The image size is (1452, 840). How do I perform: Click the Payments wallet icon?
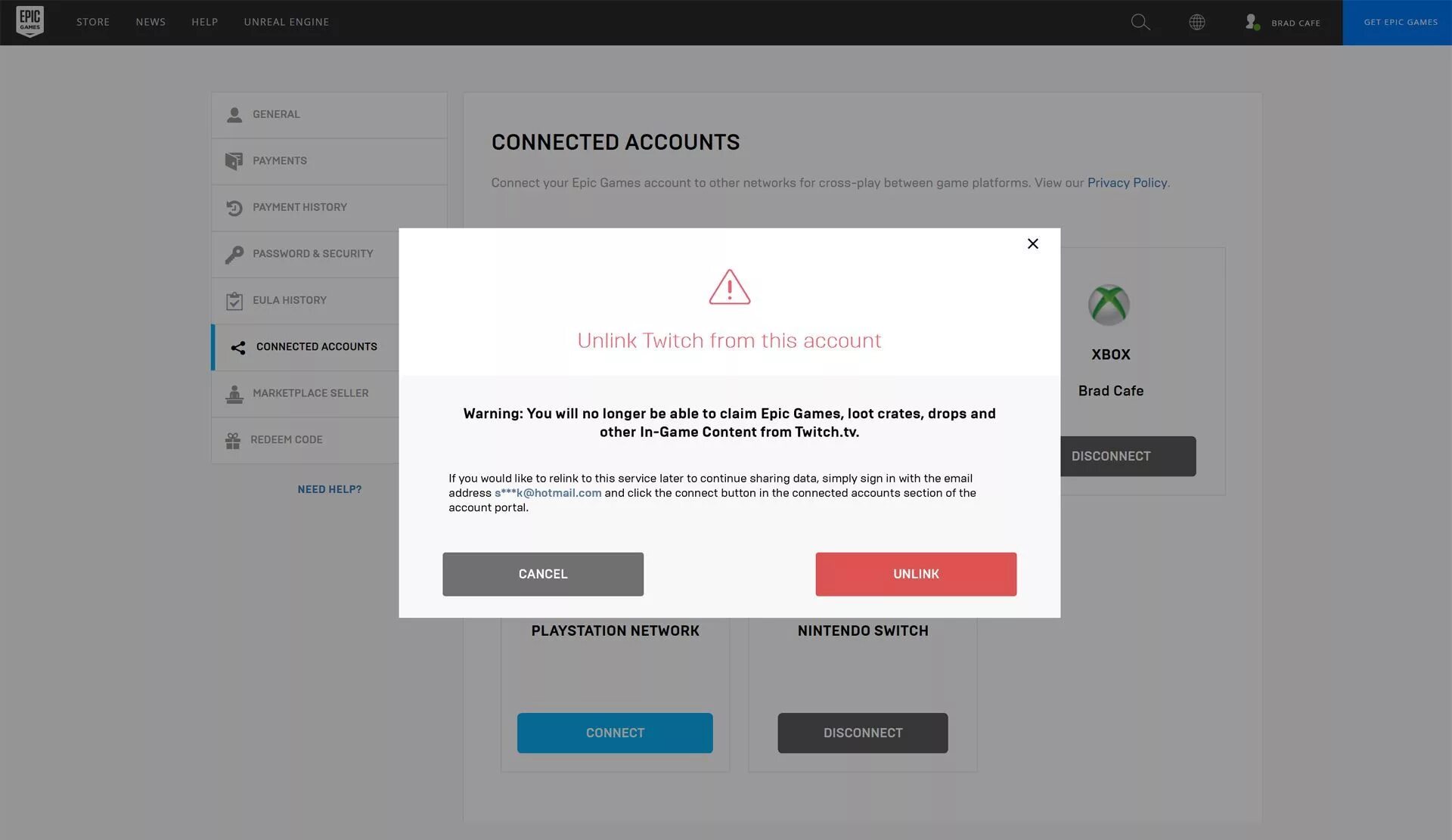tap(234, 161)
